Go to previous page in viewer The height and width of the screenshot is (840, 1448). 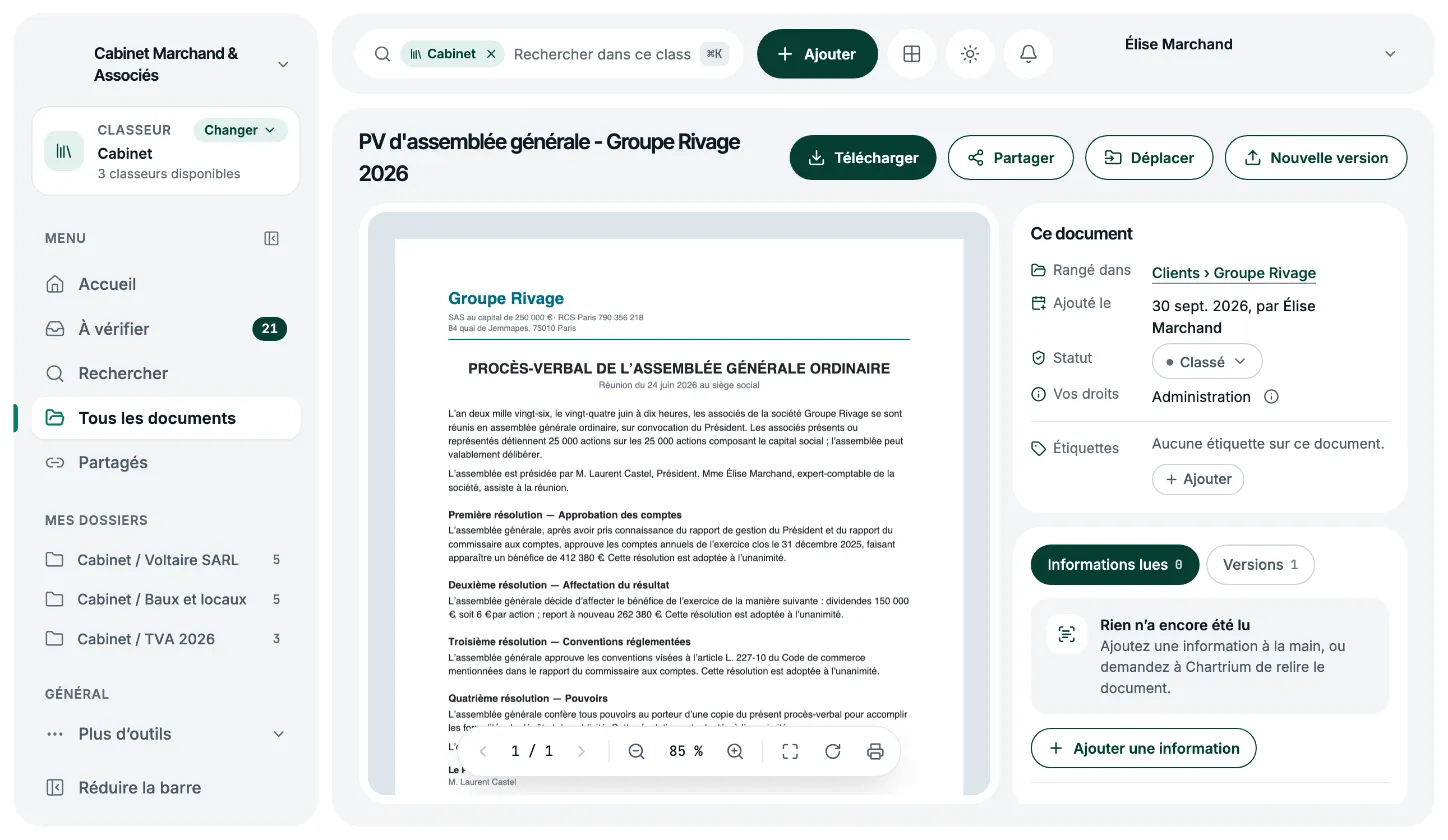[x=483, y=751]
